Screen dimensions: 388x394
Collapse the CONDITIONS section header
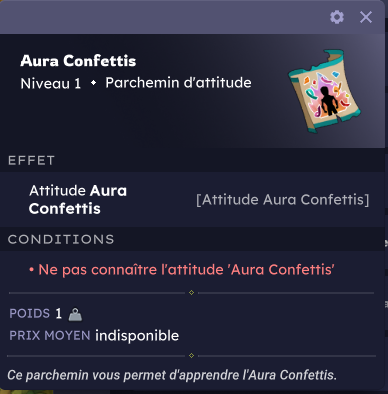click(x=192, y=239)
